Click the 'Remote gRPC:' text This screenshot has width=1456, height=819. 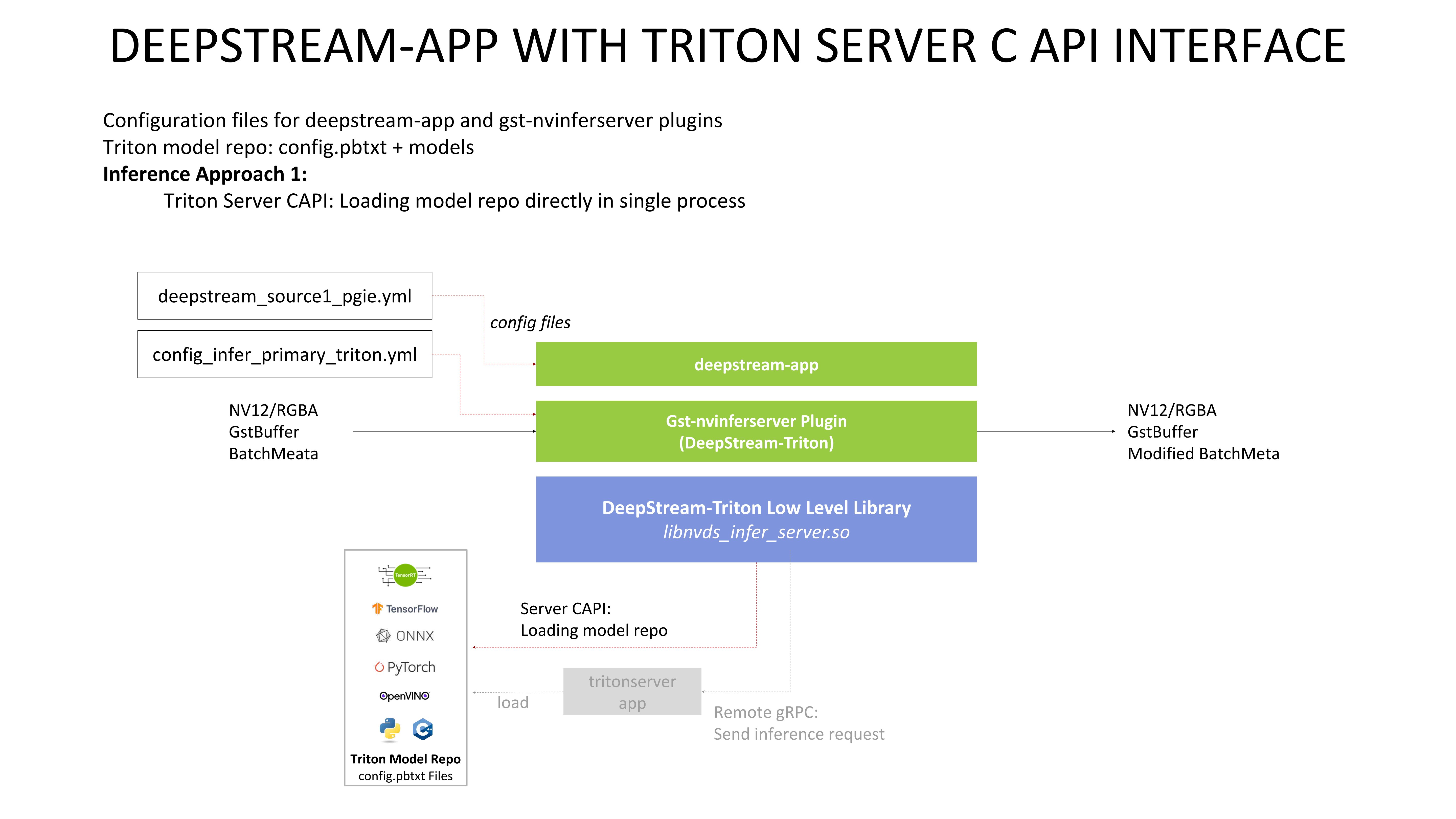point(766,713)
